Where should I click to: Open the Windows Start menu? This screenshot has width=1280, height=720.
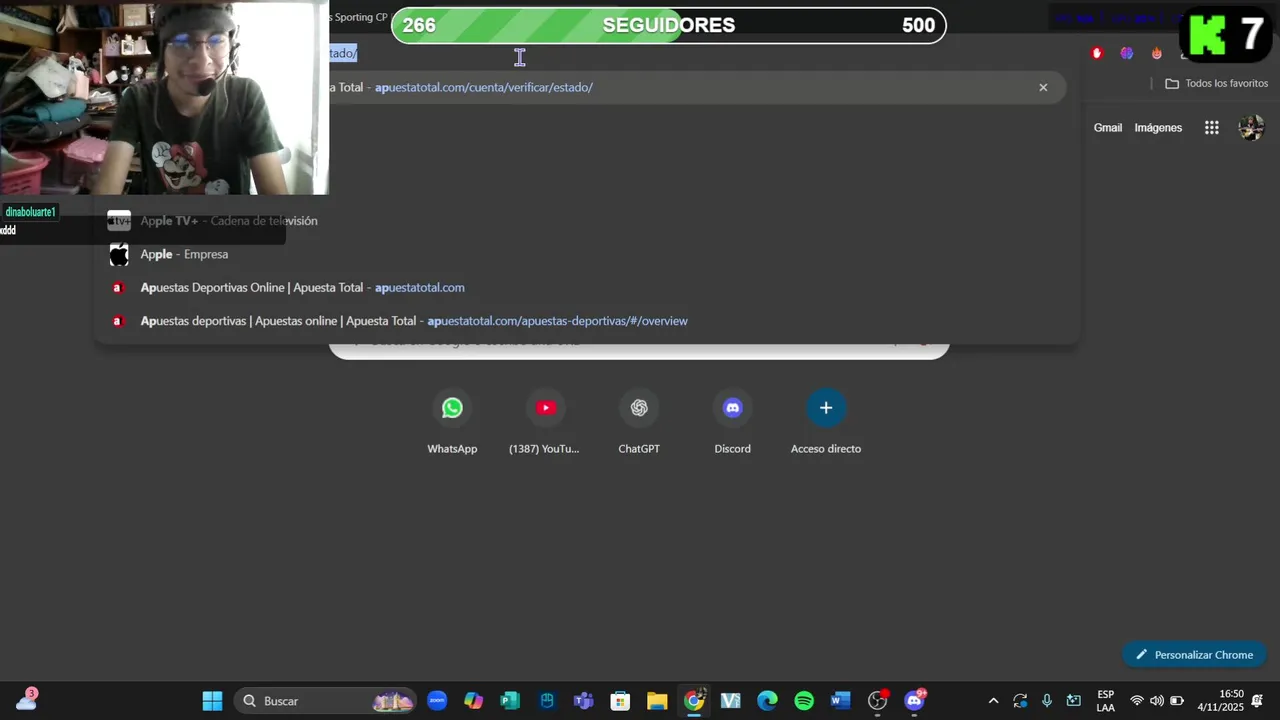[213, 701]
